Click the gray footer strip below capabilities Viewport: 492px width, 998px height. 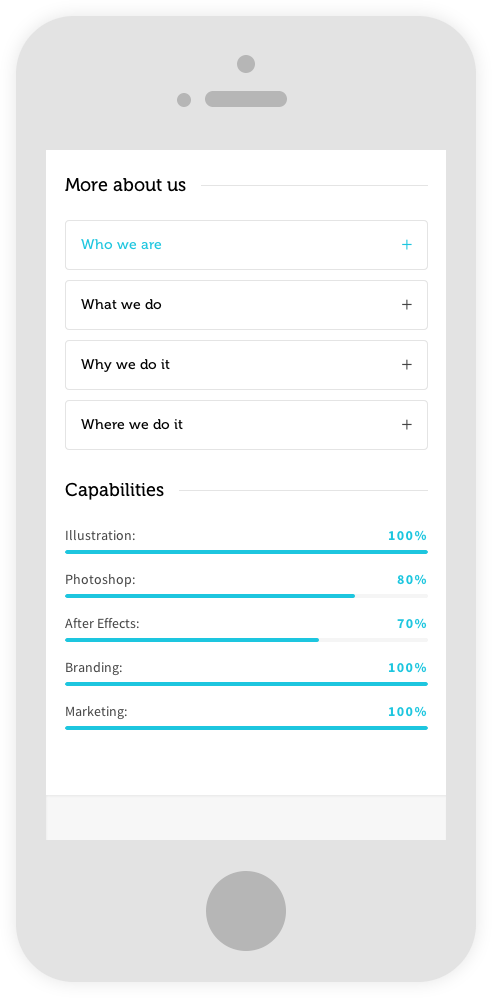[x=246, y=818]
